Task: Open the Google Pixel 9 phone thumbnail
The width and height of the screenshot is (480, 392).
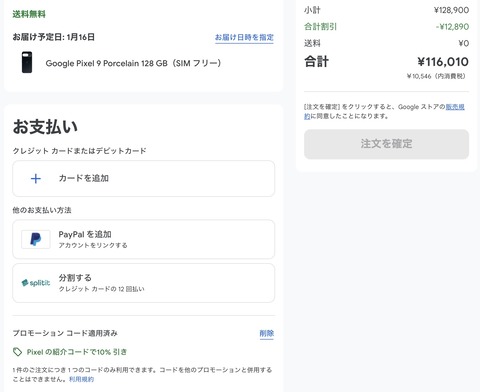Action: (27, 62)
